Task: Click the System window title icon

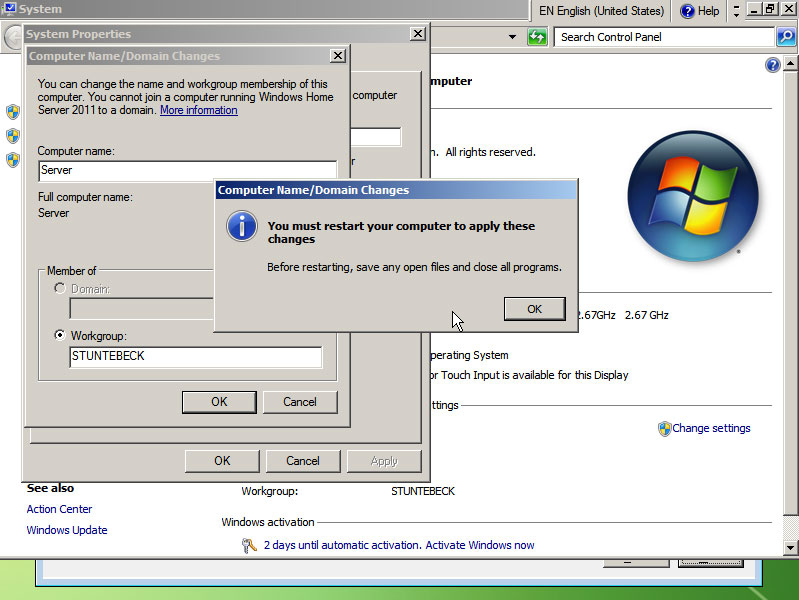Action: [9, 9]
